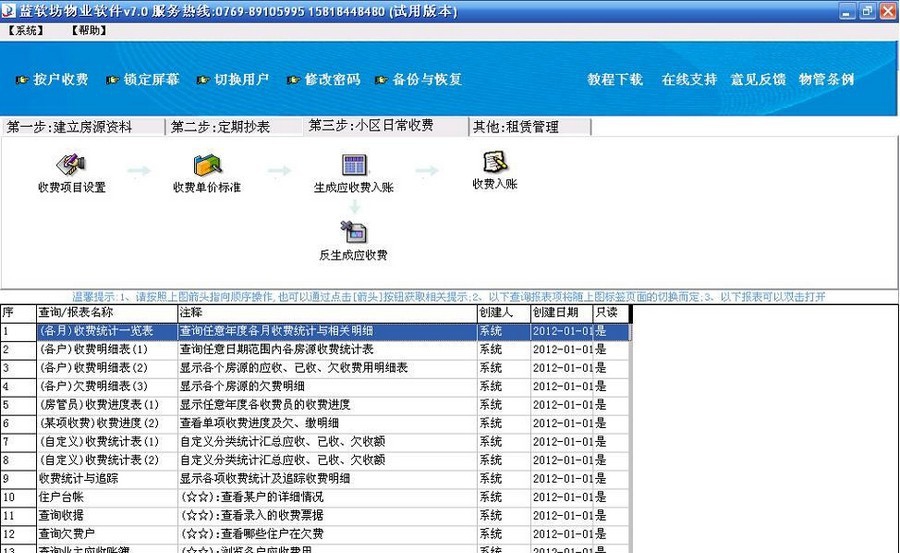This screenshot has height=553, width=900.
Task: Click note 显示各个房源的欠费明细
Action: point(242,386)
